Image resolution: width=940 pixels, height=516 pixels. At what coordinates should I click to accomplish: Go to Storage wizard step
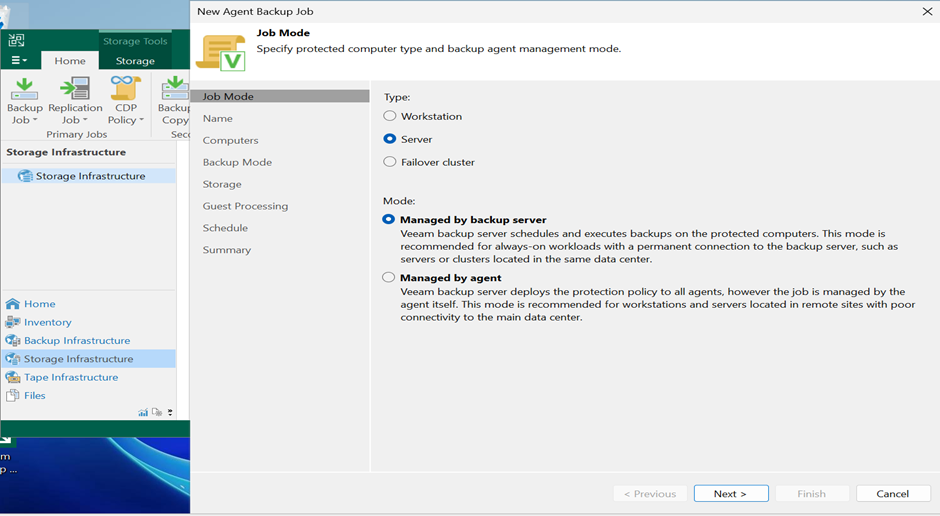[222, 184]
